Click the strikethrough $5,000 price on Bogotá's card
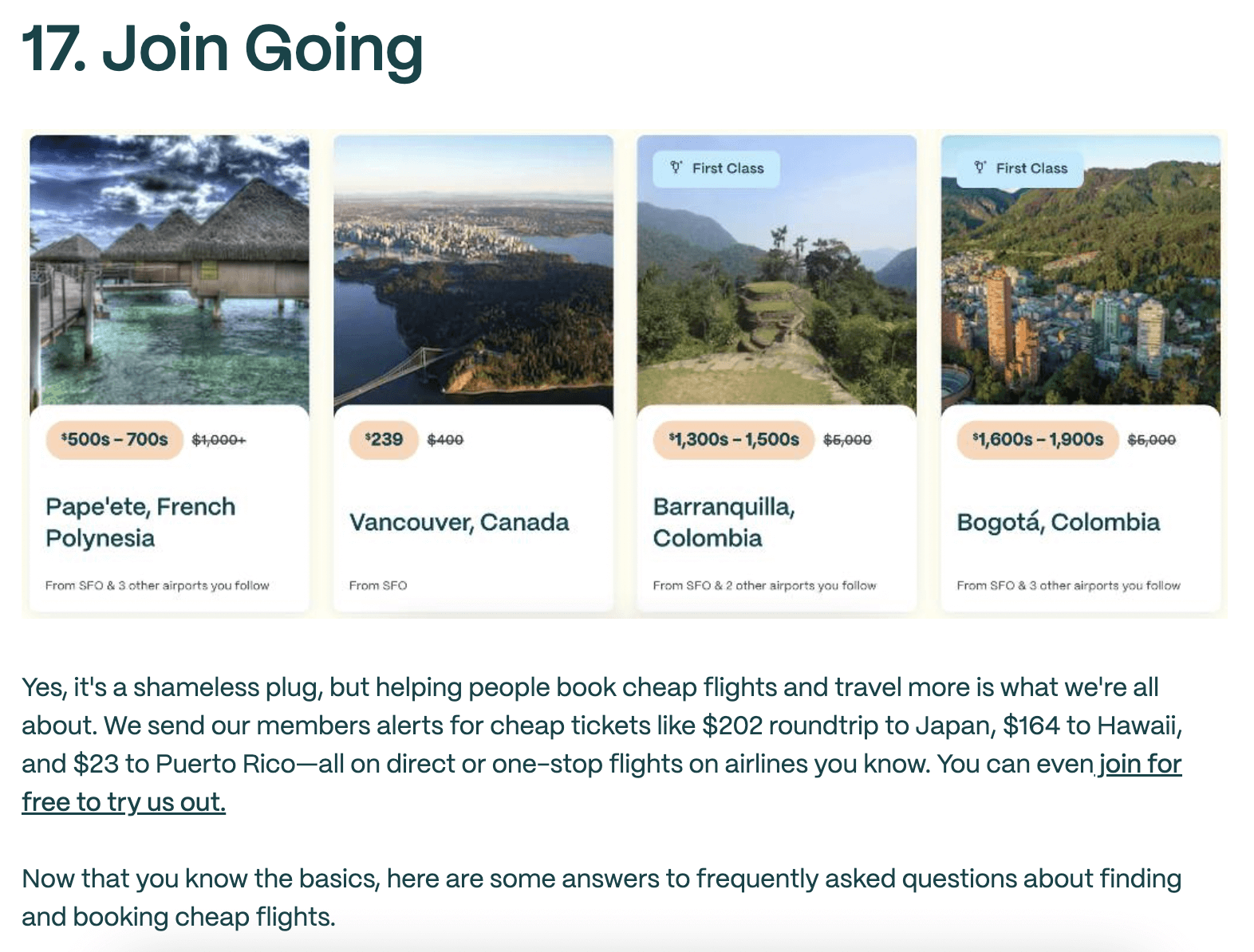Screen dimensions: 1254x952 (x=1151, y=439)
